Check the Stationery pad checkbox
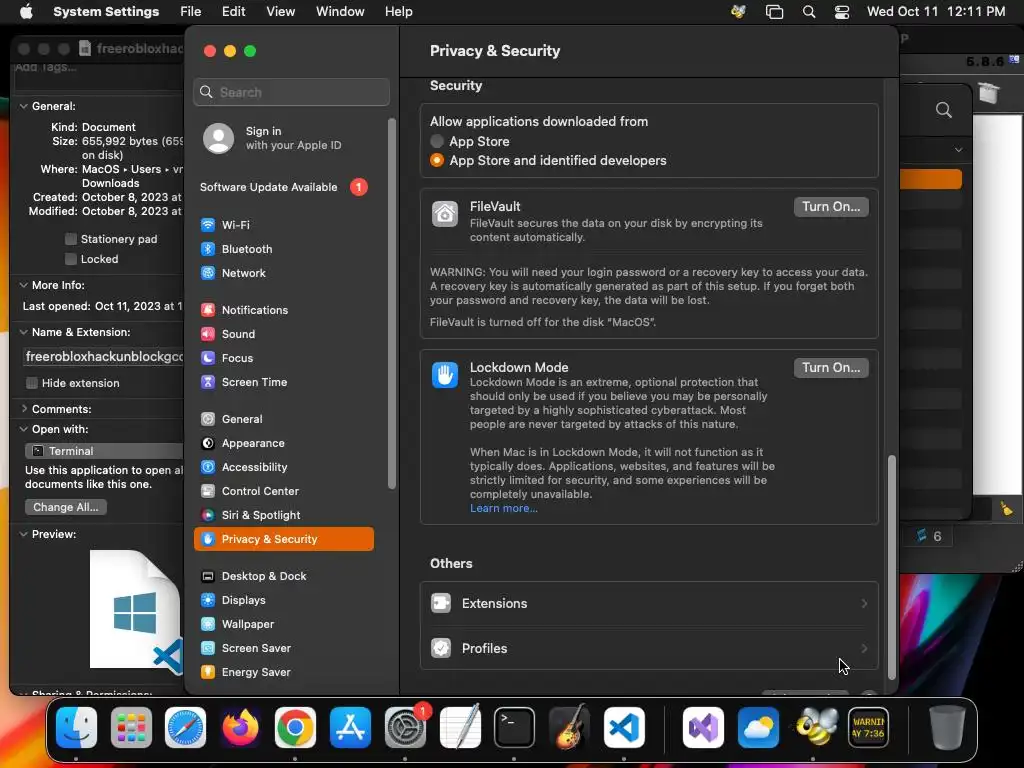 pos(71,239)
